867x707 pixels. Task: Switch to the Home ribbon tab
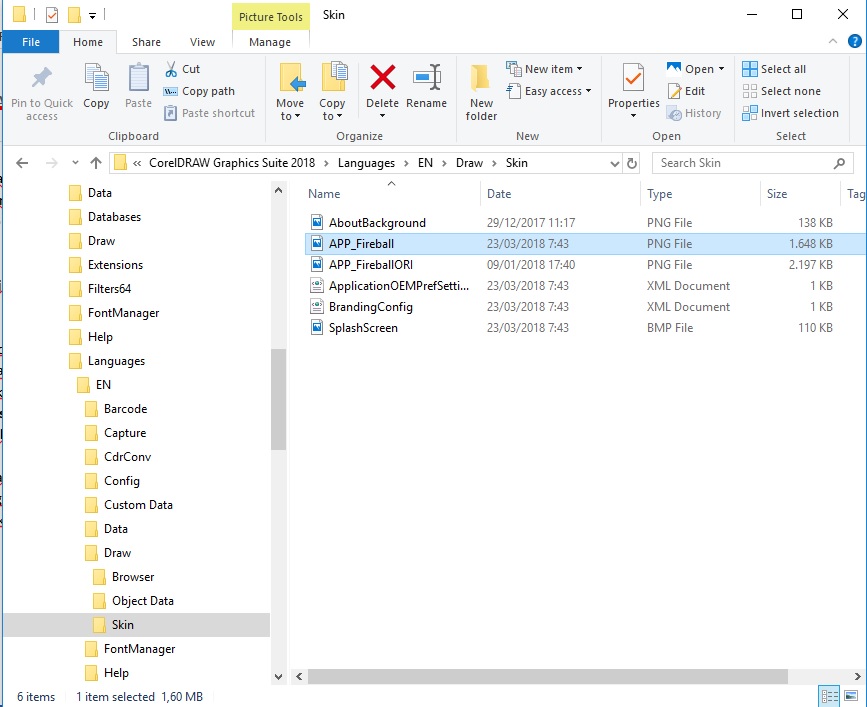click(x=88, y=42)
